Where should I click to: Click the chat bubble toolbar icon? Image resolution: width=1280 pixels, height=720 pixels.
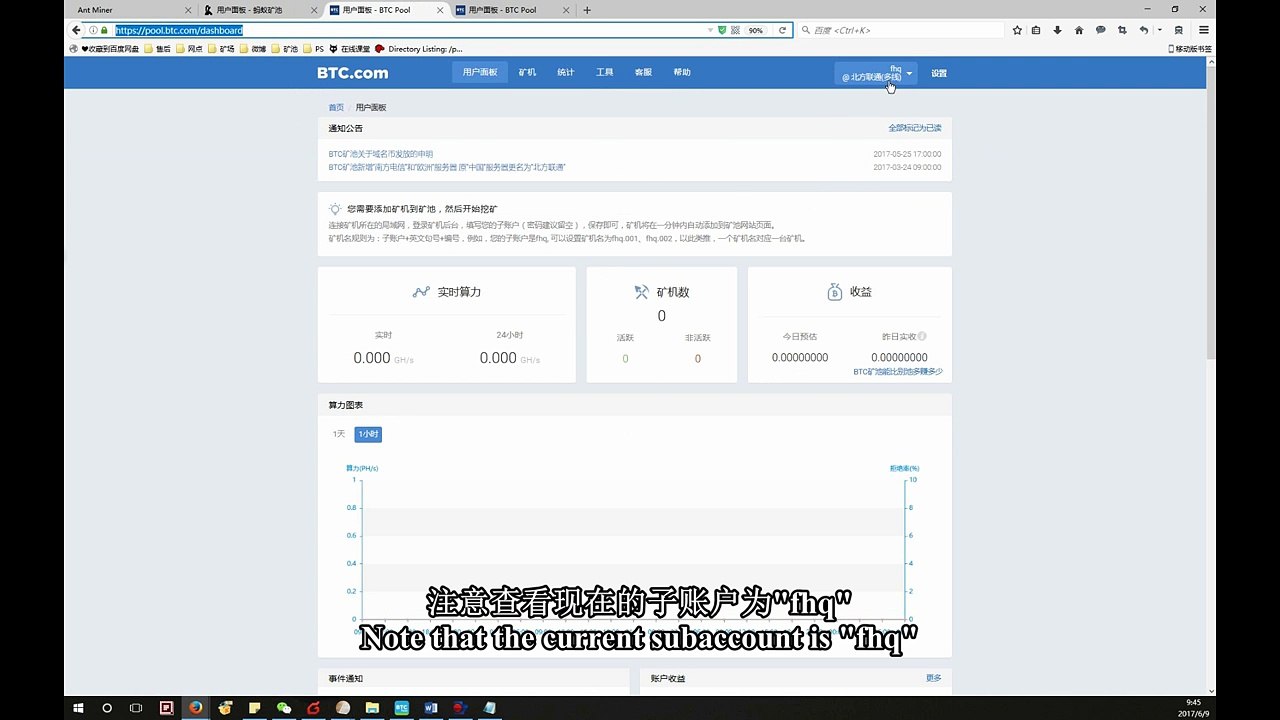1100,30
